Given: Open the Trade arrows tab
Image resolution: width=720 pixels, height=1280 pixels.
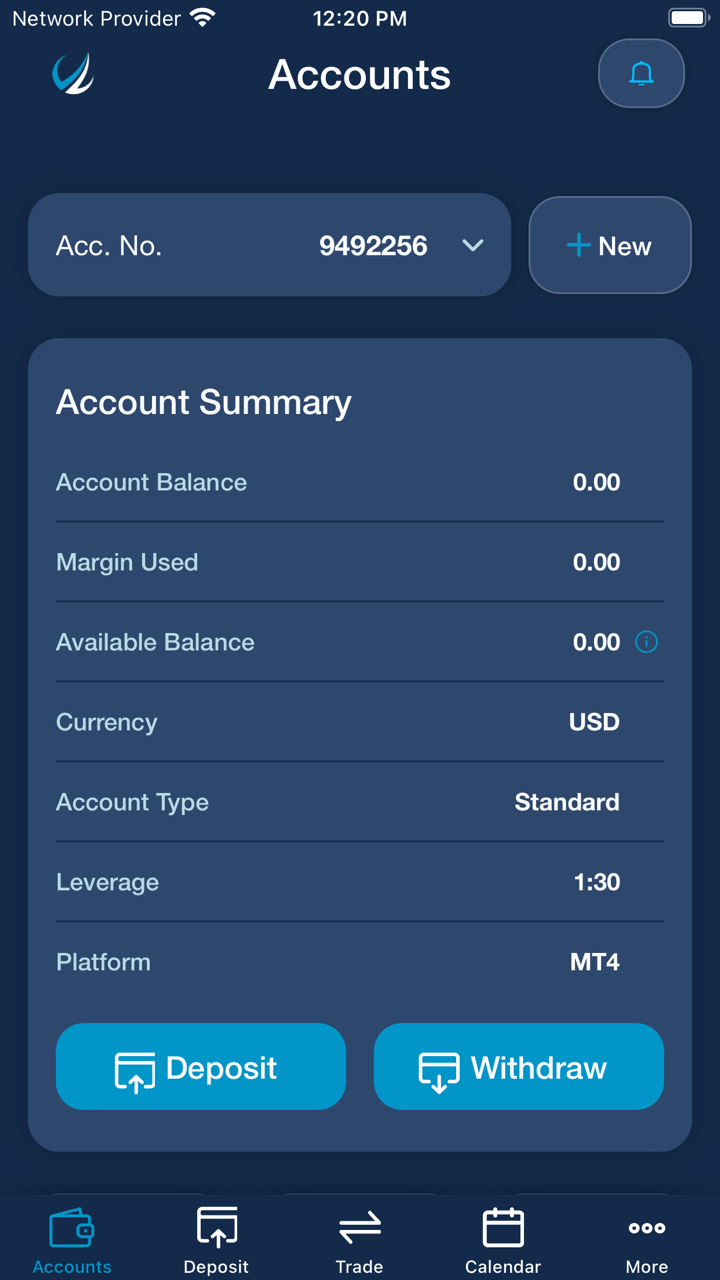Looking at the screenshot, I should (x=360, y=1238).
